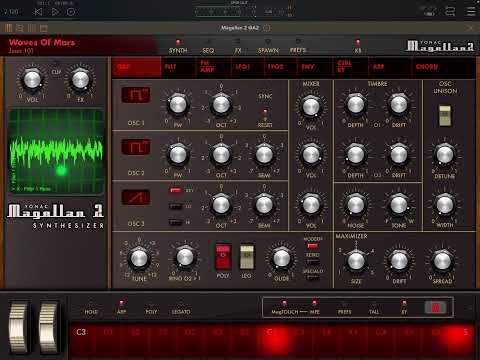Toggle the MPE button
Image resolution: width=480 pixels, height=360 pixels.
coord(314,308)
